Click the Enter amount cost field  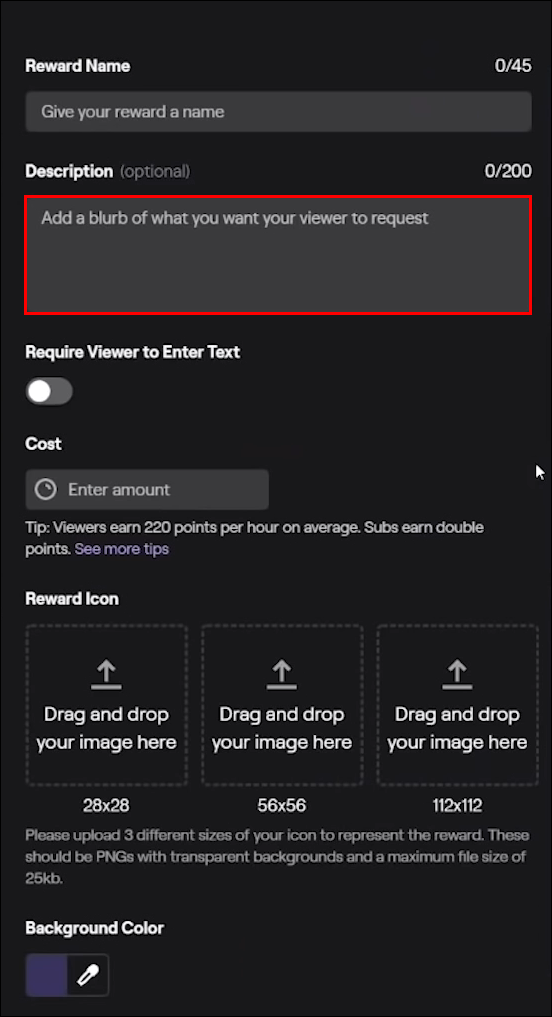click(x=147, y=489)
